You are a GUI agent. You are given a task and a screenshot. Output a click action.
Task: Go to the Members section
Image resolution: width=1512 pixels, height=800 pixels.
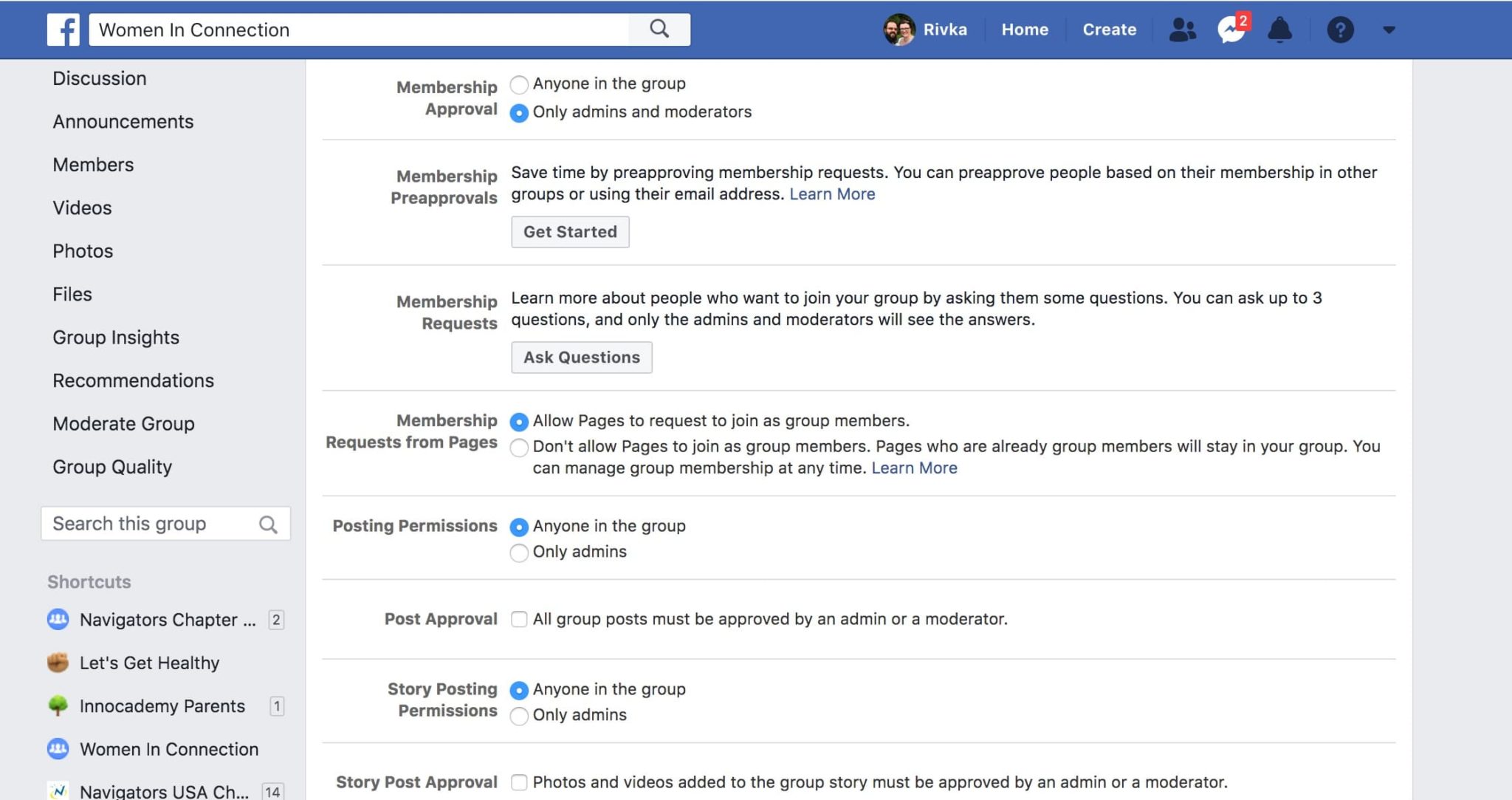pos(93,165)
